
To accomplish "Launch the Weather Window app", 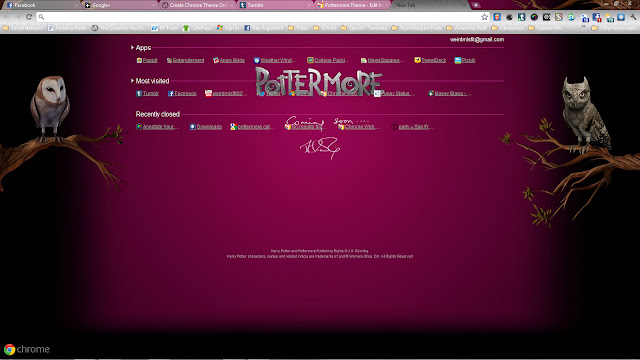I will [x=275, y=60].
